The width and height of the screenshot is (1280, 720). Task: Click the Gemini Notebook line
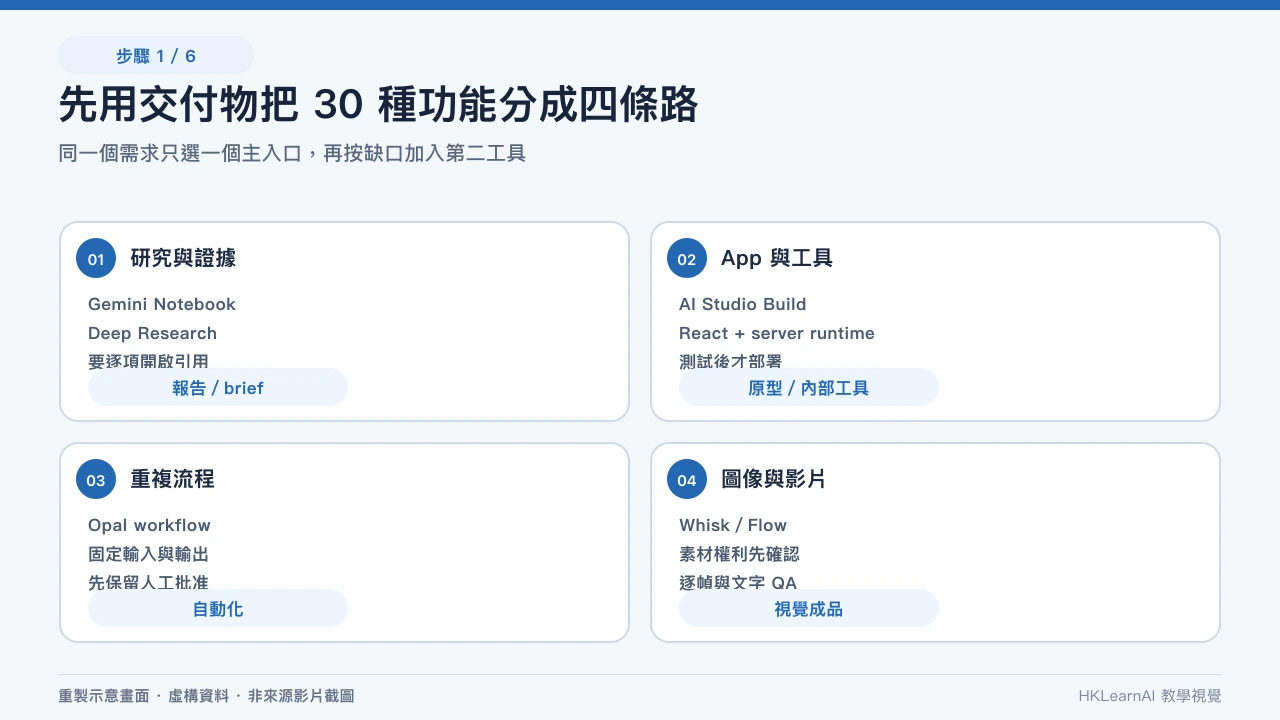[x=162, y=304]
